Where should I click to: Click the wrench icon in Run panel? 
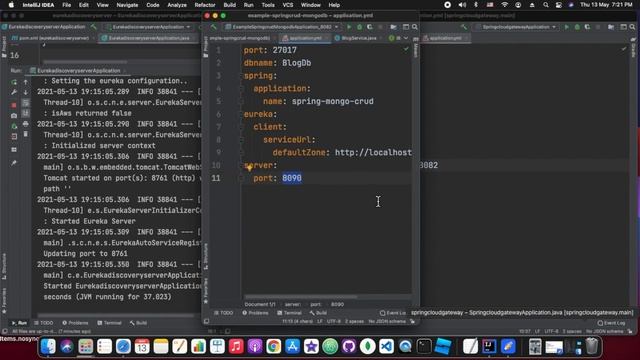point(14,92)
